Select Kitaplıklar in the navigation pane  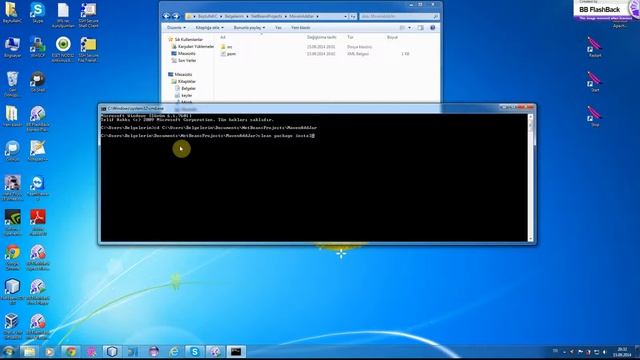pyautogui.click(x=187, y=81)
